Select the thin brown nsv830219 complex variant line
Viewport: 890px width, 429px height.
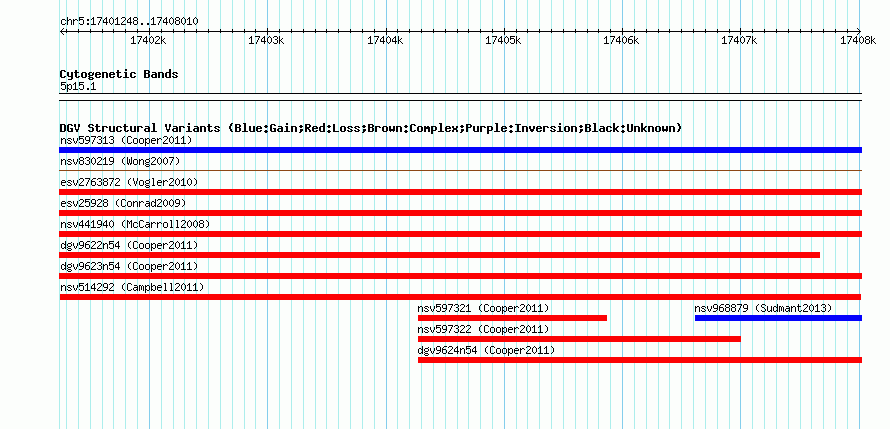[460, 170]
